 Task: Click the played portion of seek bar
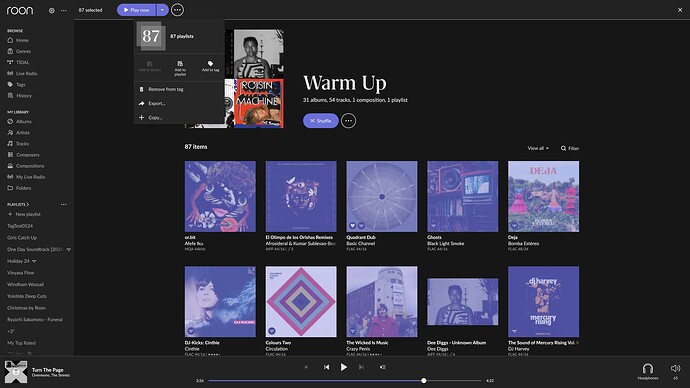(x=315, y=381)
